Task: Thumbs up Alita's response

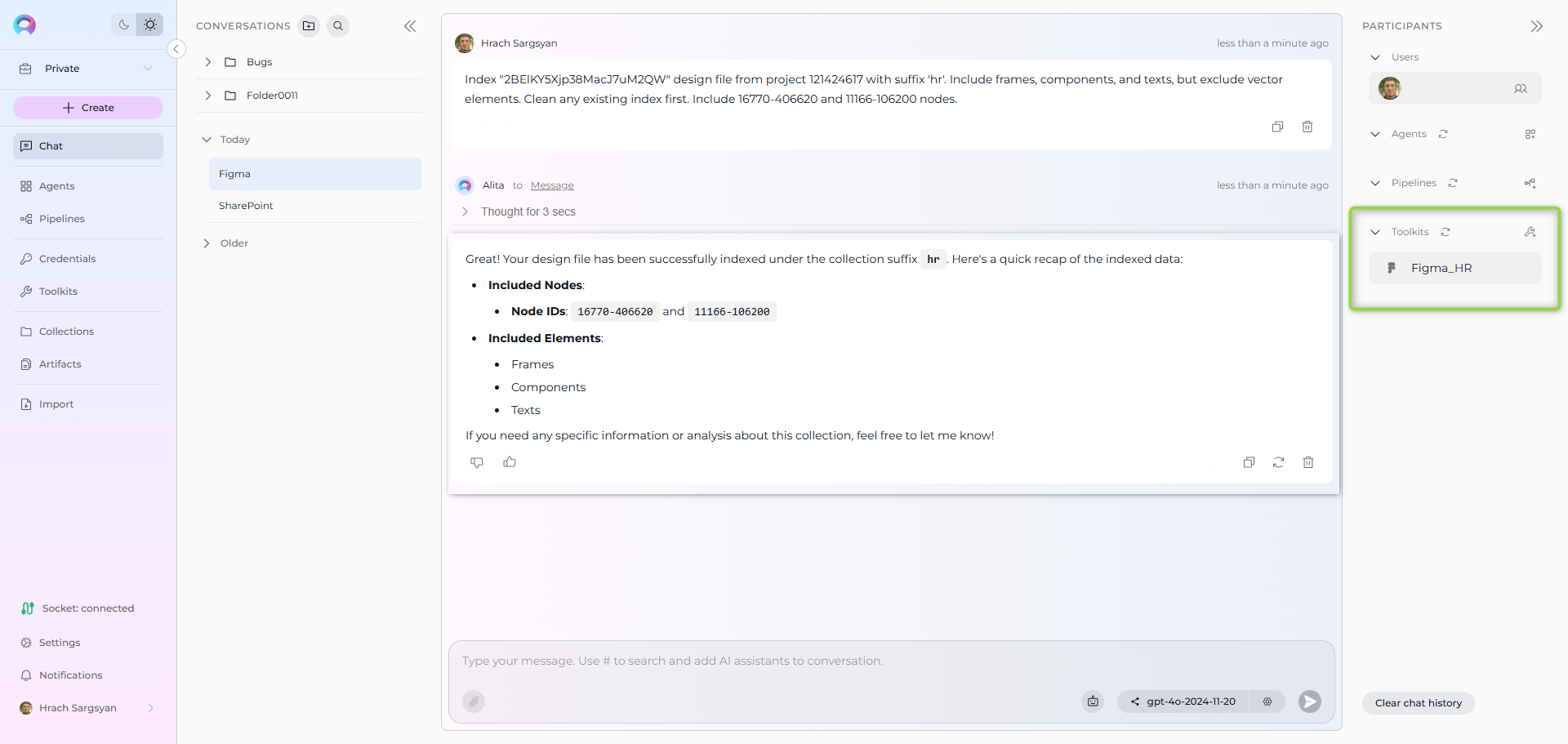Action: (510, 462)
